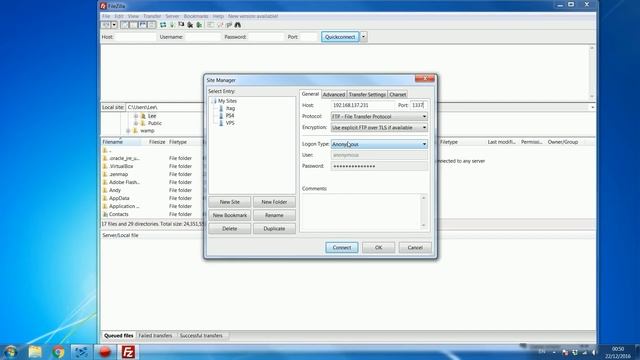Open the Directory listing filters icon
The image size is (640, 360).
click(211, 25)
